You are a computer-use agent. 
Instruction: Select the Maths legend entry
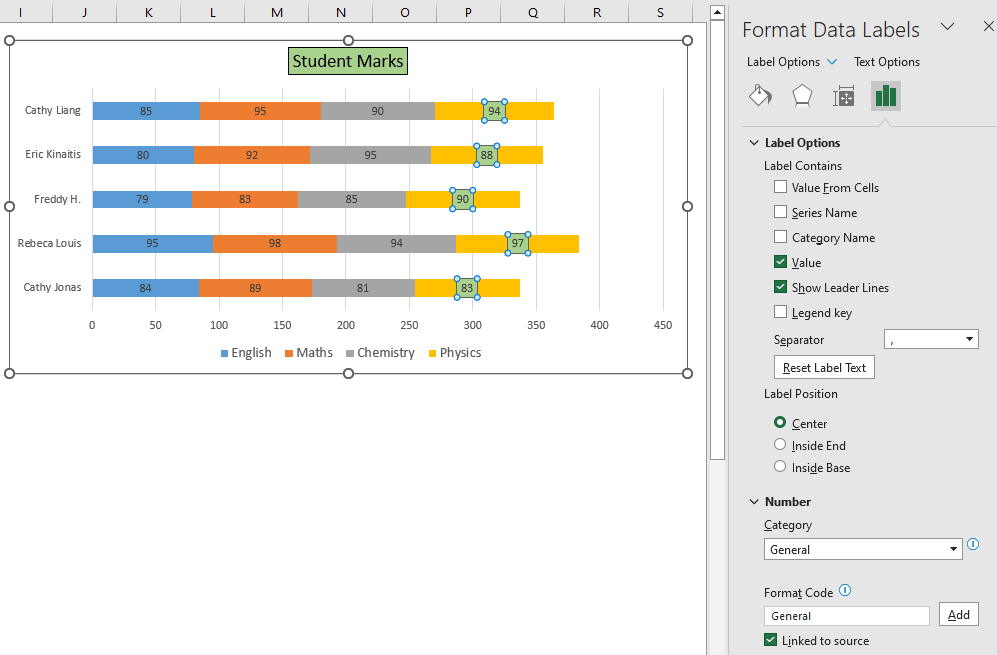point(309,353)
